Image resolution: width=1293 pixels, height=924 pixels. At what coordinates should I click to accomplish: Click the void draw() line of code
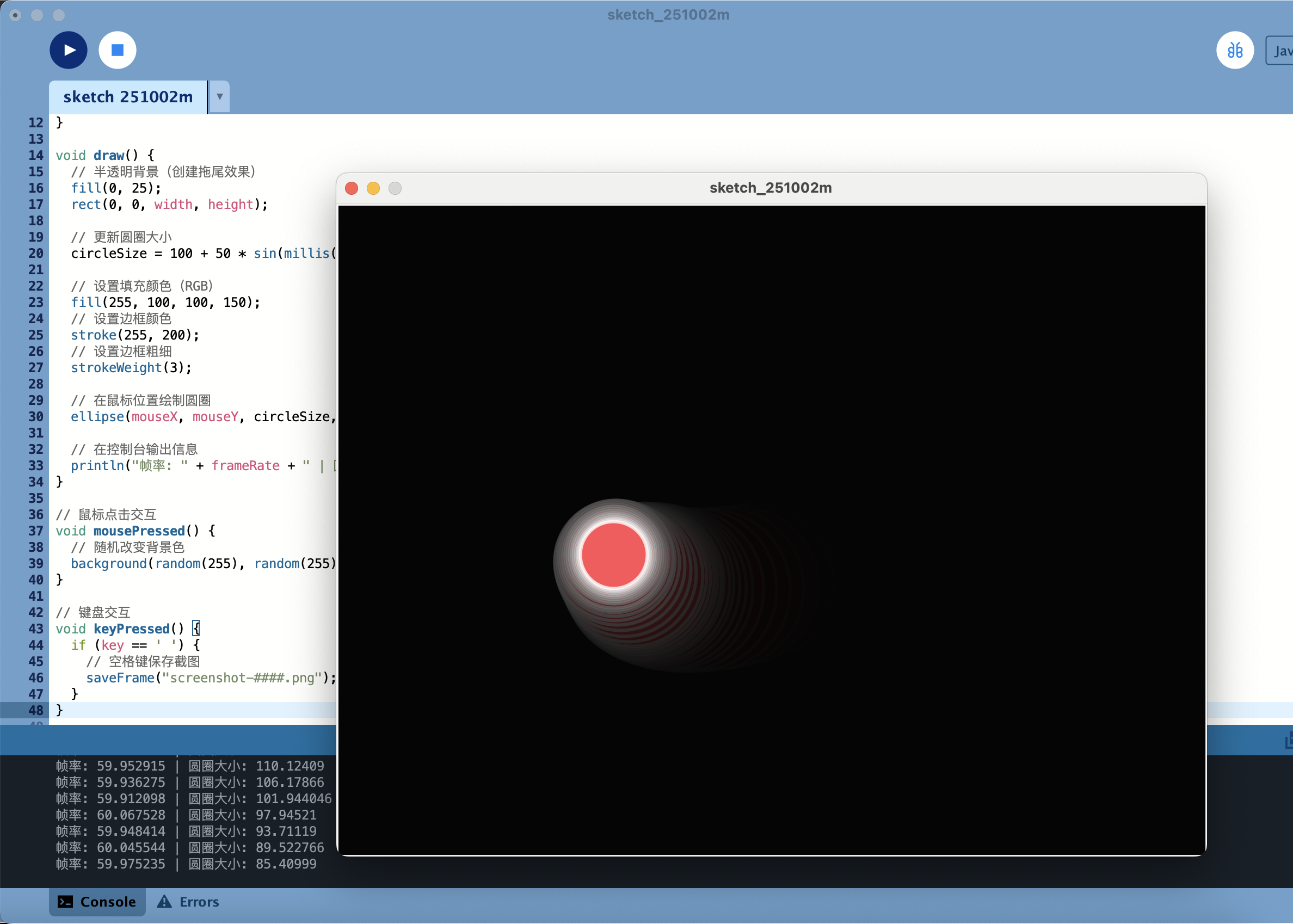tap(104, 155)
